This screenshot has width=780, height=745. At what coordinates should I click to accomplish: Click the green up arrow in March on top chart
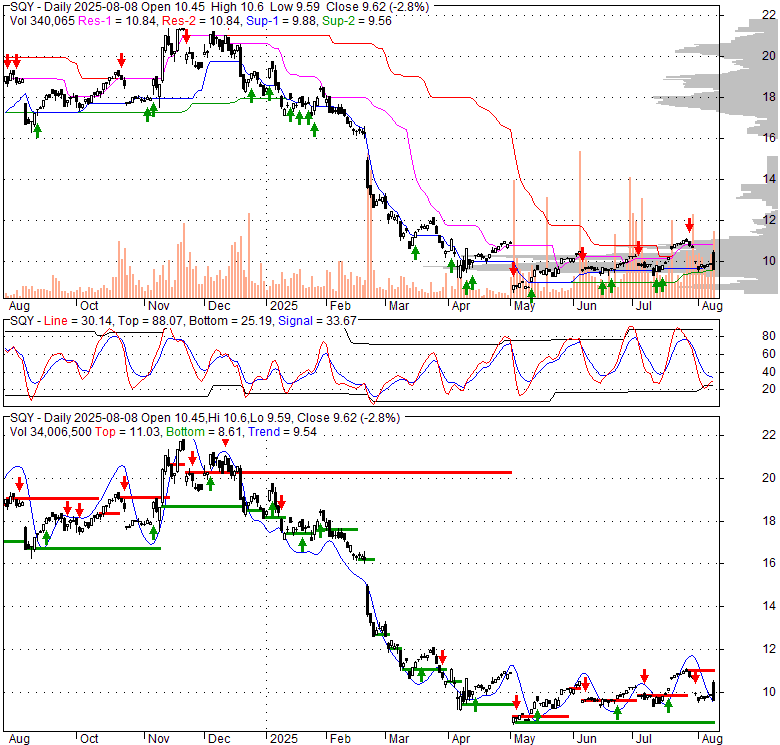(414, 253)
